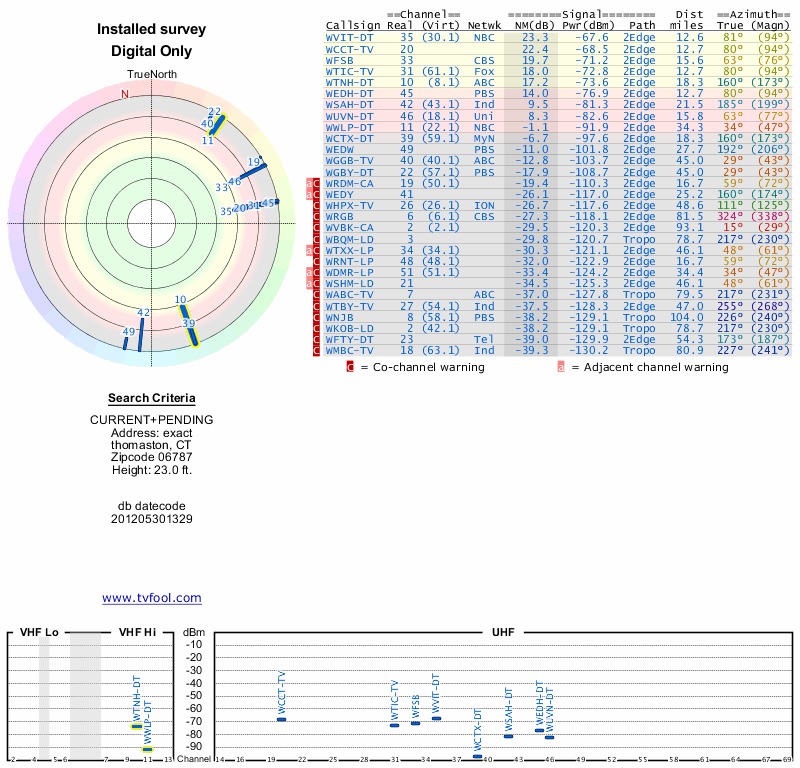Click the co-channel warning icon beside WRGB

point(317,217)
